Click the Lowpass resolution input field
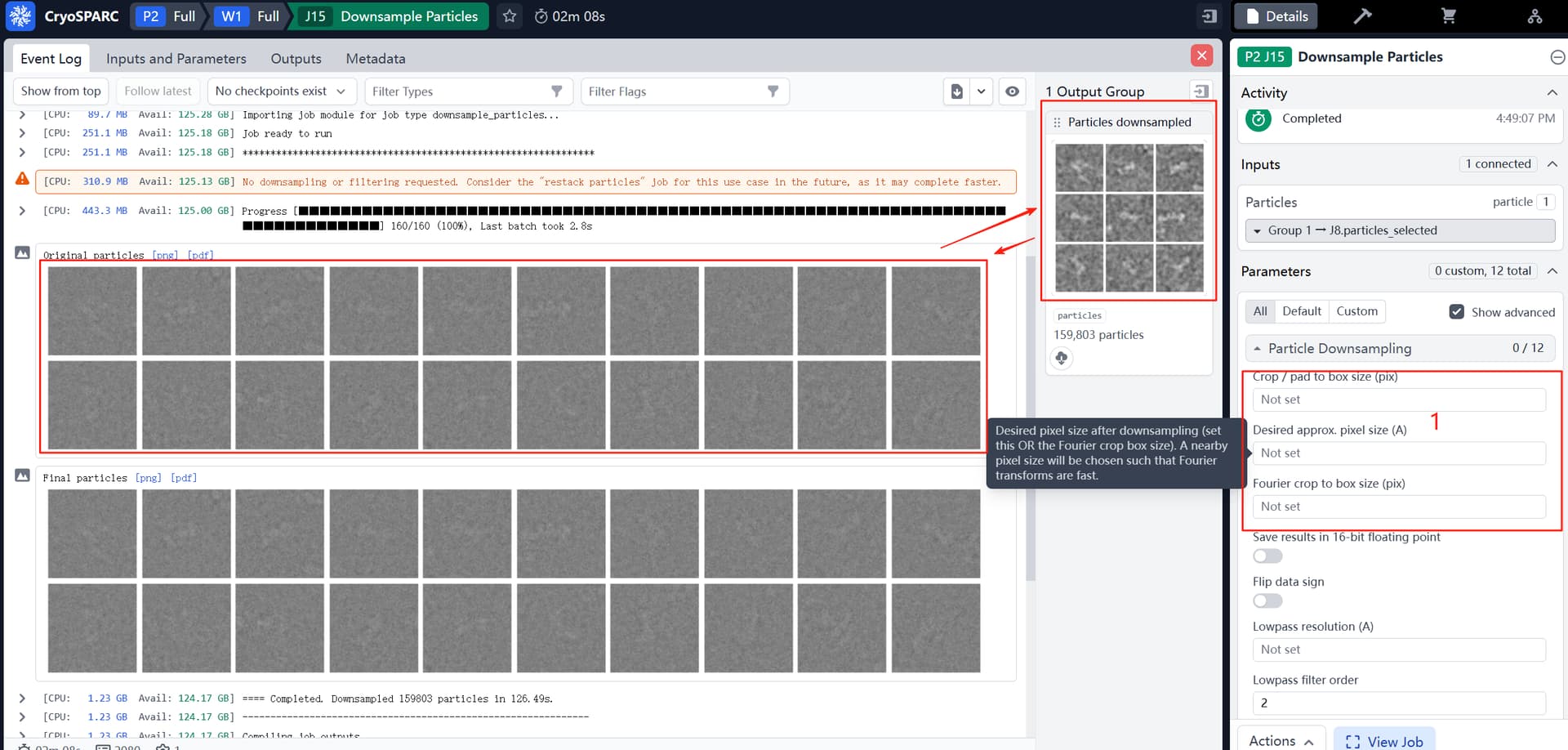Viewport: 1568px width, 750px height. click(x=1398, y=650)
